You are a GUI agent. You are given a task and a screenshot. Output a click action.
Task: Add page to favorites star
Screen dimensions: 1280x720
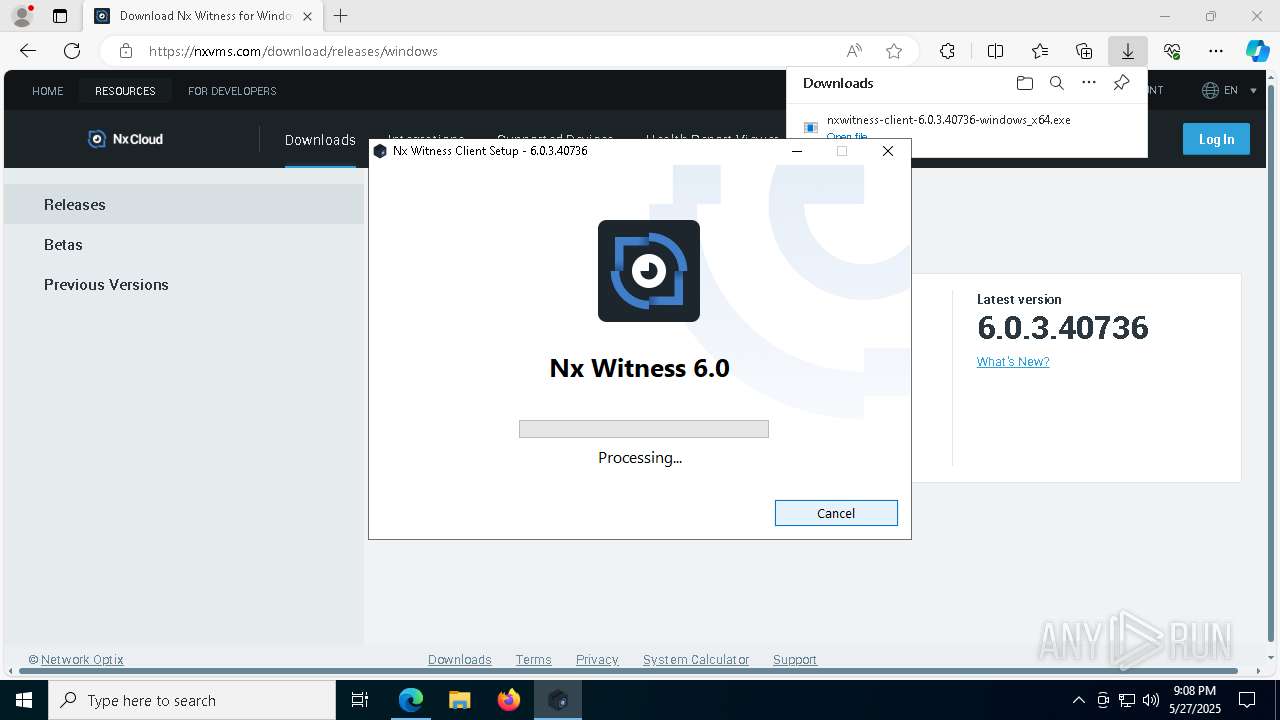pyautogui.click(x=894, y=51)
